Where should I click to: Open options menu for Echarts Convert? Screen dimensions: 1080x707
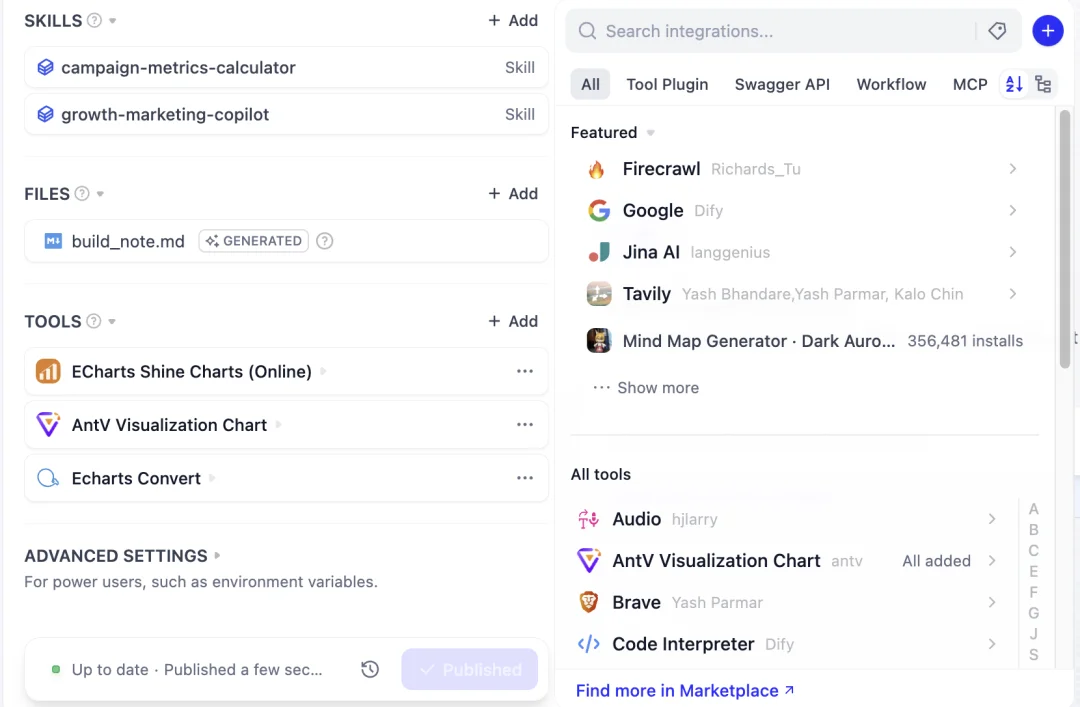(x=525, y=478)
